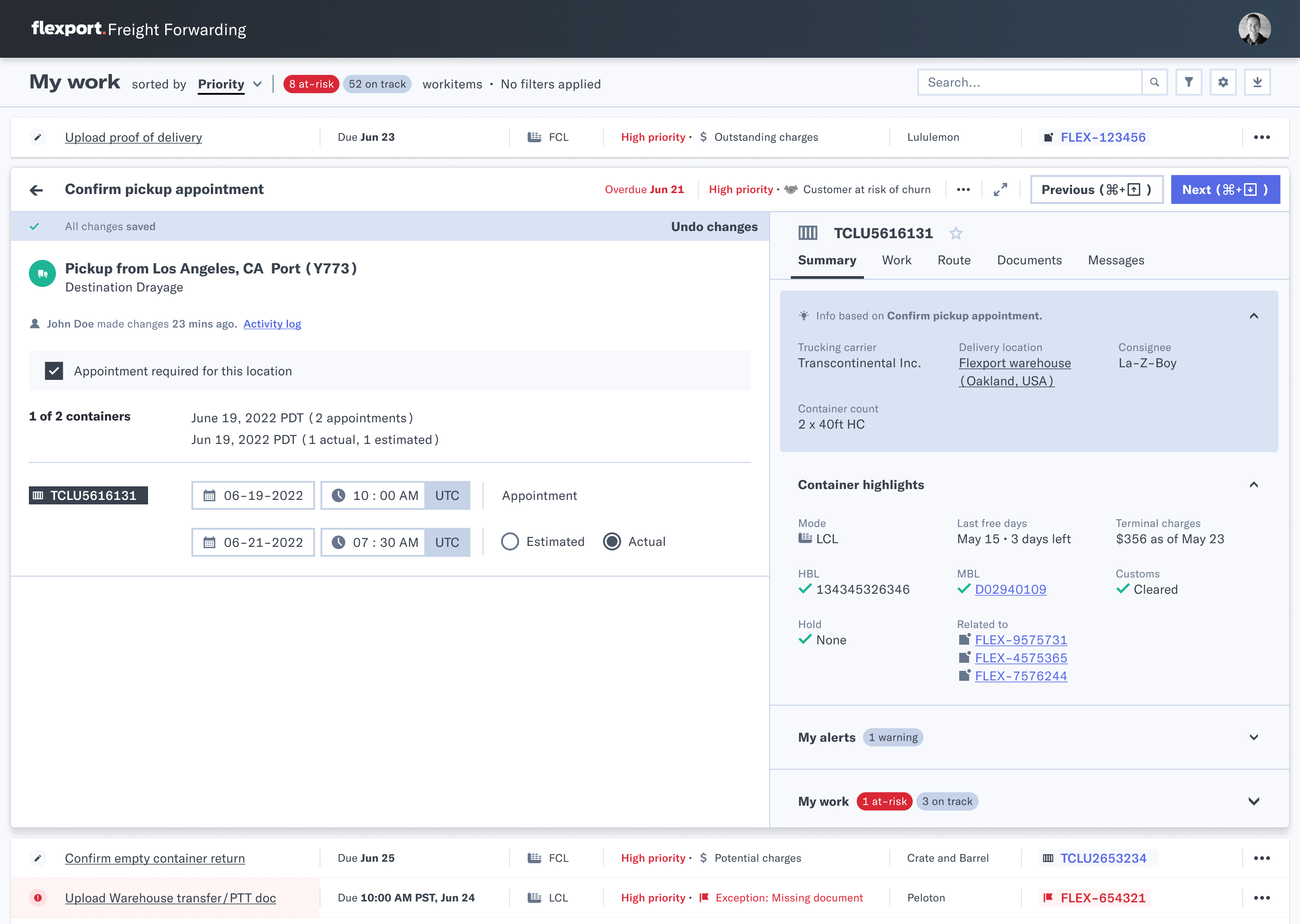Open Upload proof of delivery workitem
This screenshot has height=924, width=1300.
click(133, 137)
